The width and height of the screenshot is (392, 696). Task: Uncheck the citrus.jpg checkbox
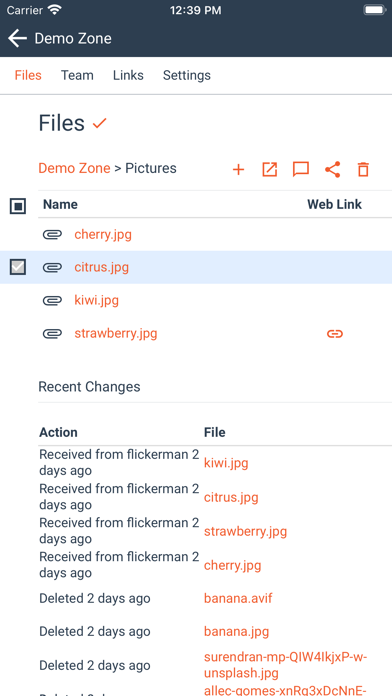click(x=18, y=267)
